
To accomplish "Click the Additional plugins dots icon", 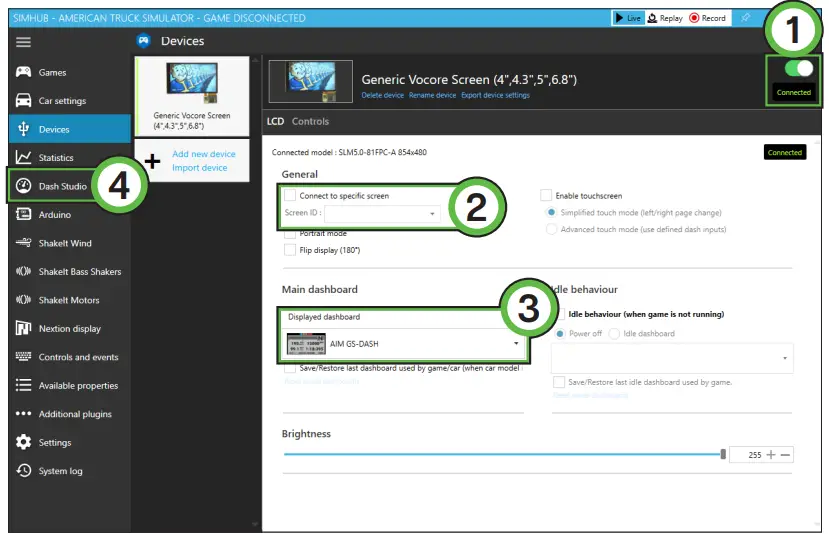I will click(23, 413).
